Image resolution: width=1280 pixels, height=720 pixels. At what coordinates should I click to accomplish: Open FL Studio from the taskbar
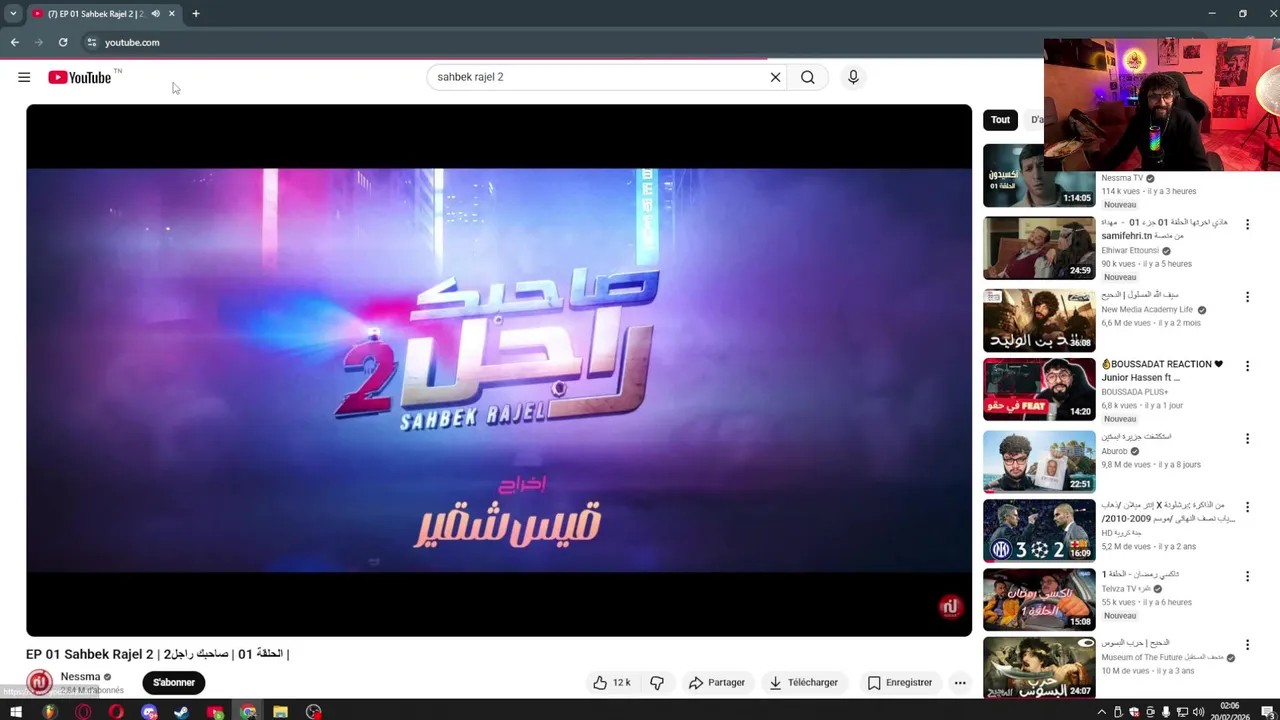coord(49,712)
